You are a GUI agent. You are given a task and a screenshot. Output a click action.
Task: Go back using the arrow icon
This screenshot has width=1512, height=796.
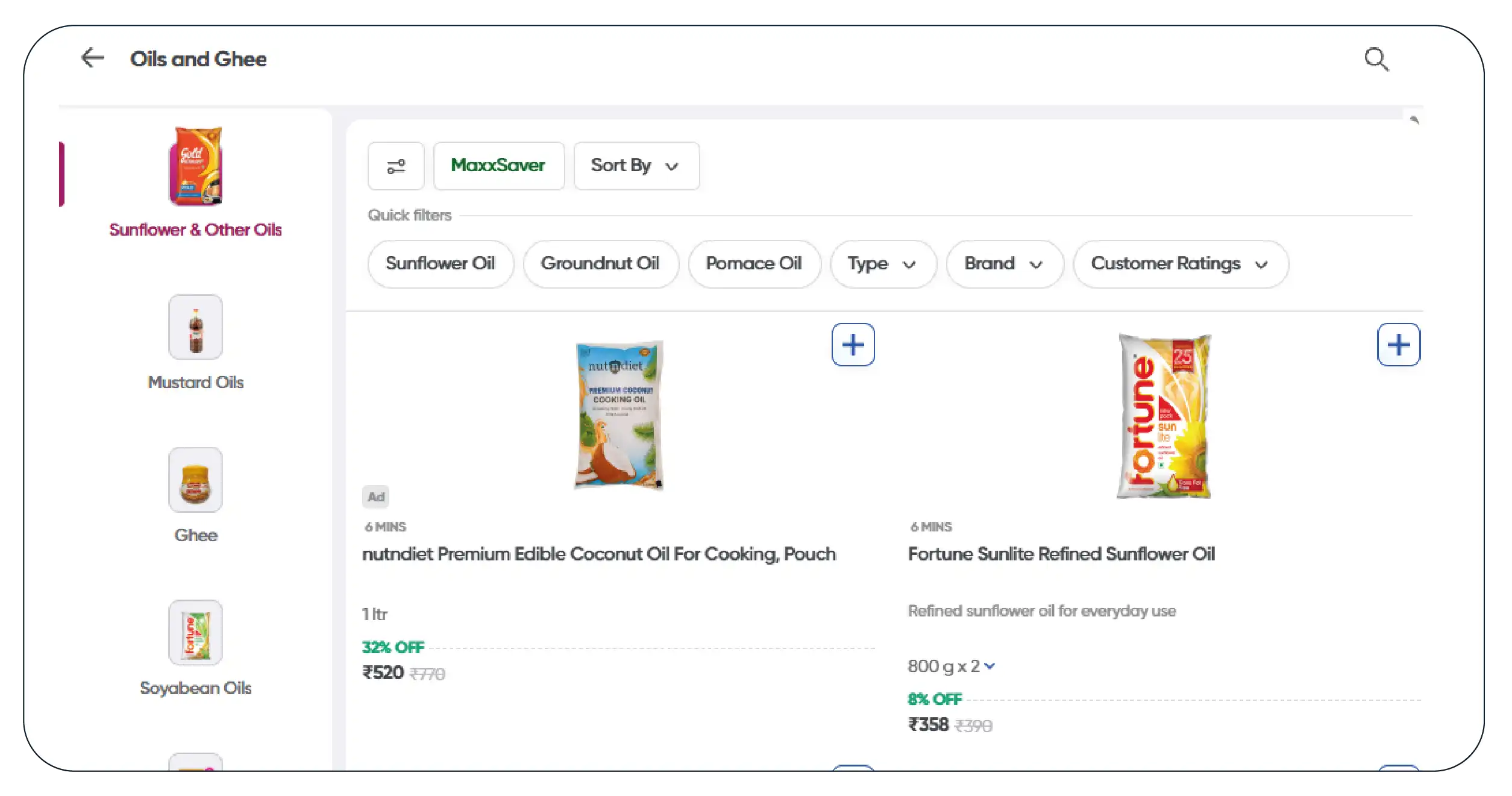93,58
